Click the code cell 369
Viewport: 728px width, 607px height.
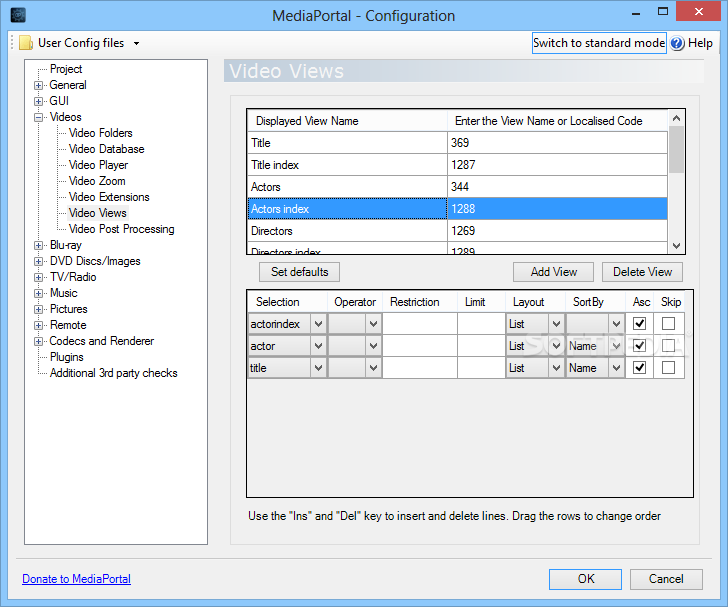(x=558, y=143)
